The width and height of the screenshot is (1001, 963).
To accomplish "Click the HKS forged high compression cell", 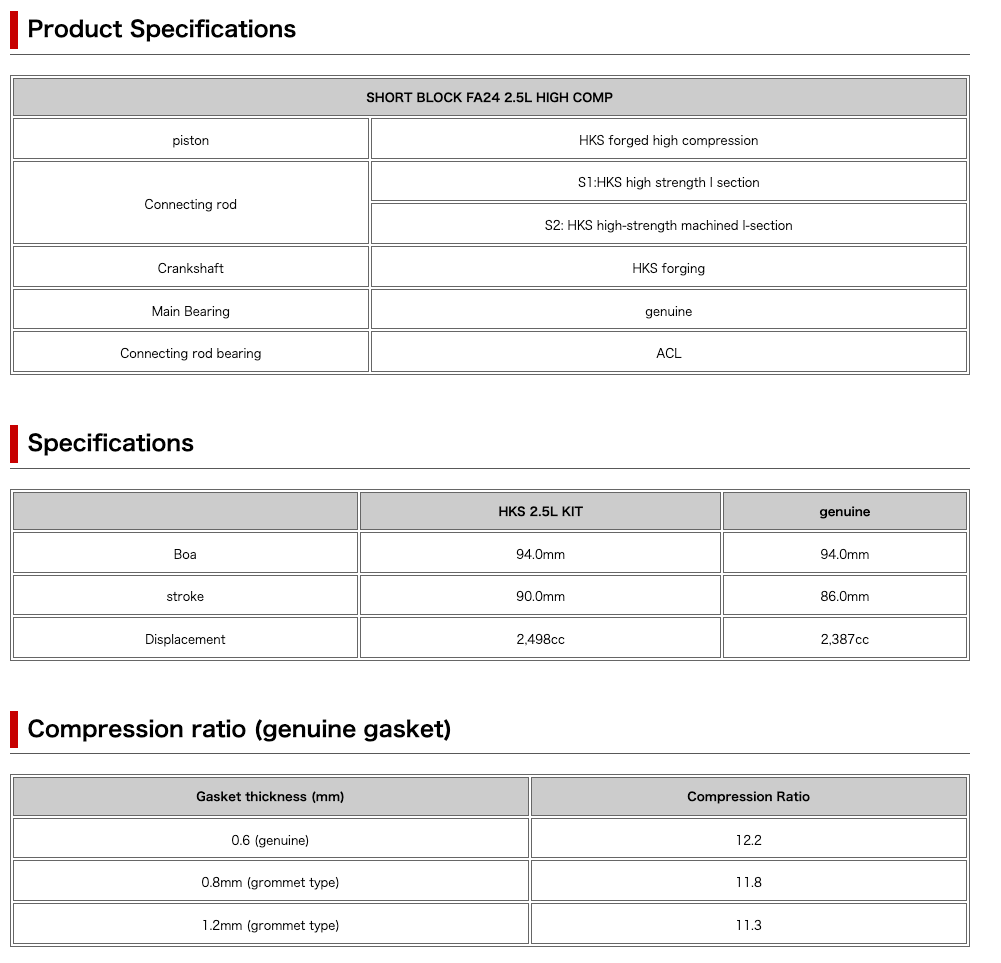I will [668, 140].
